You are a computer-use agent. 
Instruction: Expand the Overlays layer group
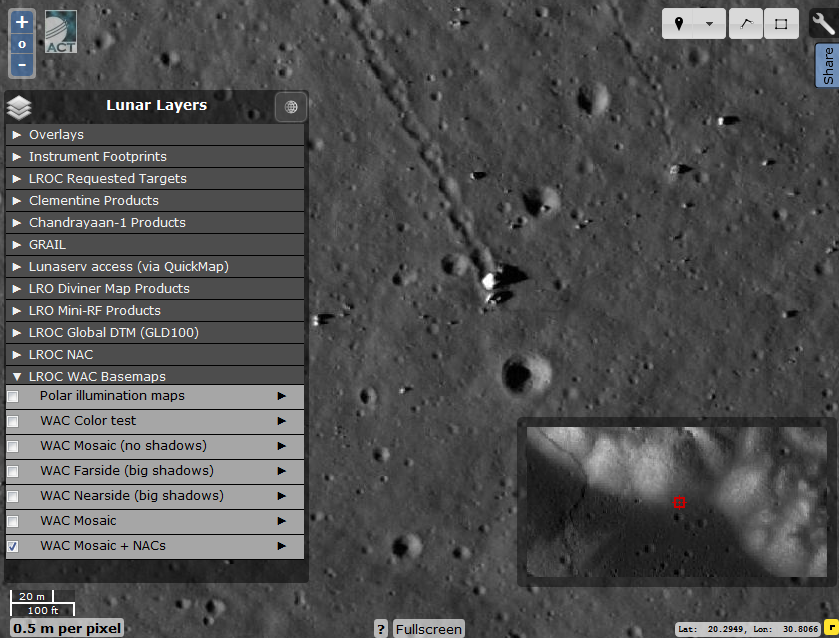155,134
